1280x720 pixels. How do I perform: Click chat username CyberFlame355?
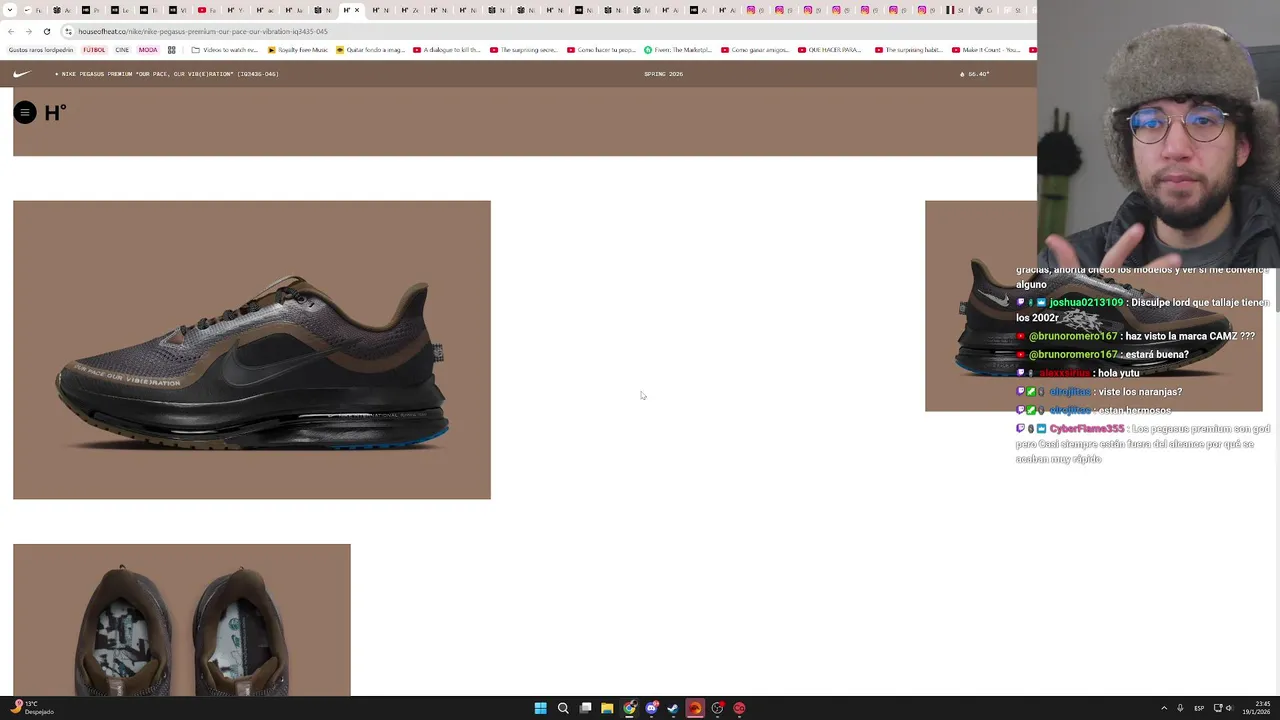(1087, 429)
